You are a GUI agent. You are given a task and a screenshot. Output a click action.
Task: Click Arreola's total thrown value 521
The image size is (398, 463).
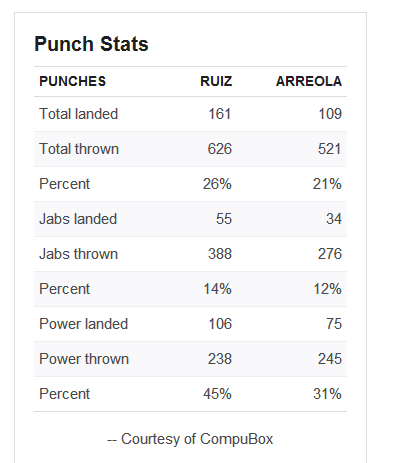[x=330, y=149]
